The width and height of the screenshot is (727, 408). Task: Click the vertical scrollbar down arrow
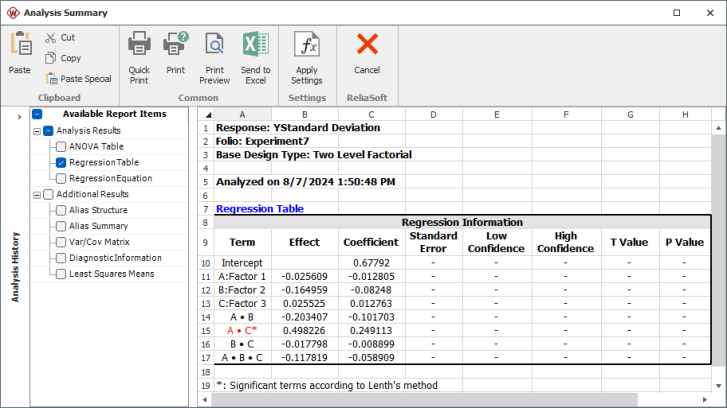pos(718,385)
